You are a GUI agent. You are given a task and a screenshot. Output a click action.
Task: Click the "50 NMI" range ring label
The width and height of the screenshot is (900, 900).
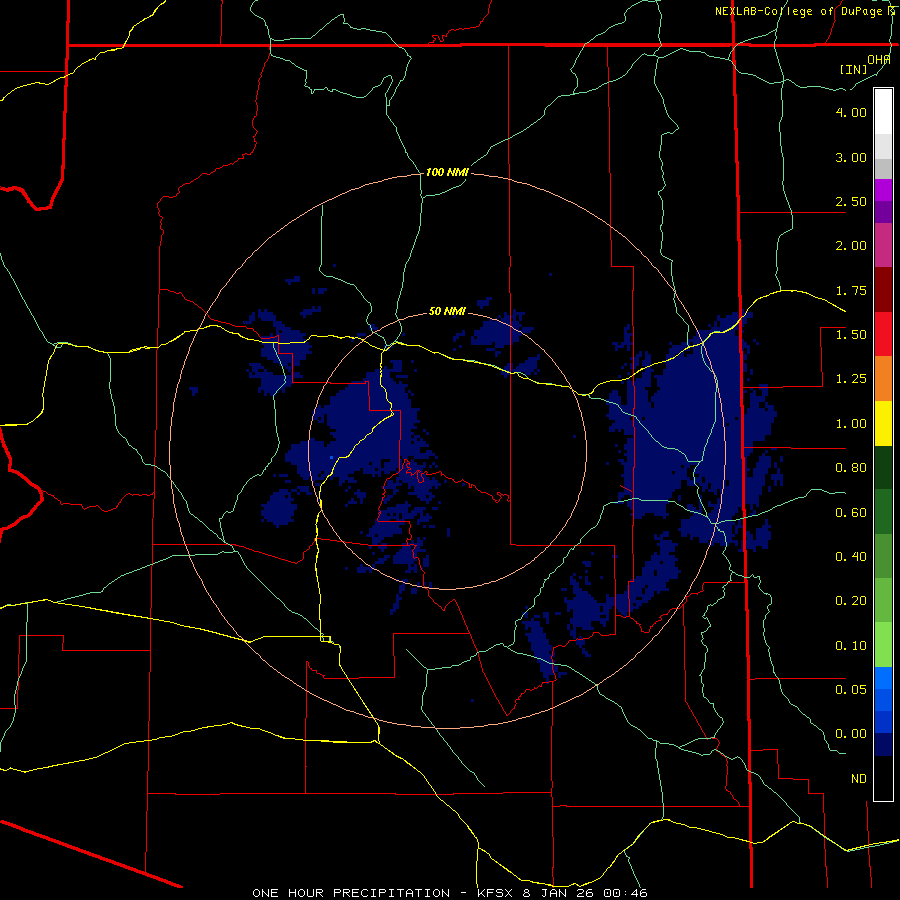coord(447,312)
